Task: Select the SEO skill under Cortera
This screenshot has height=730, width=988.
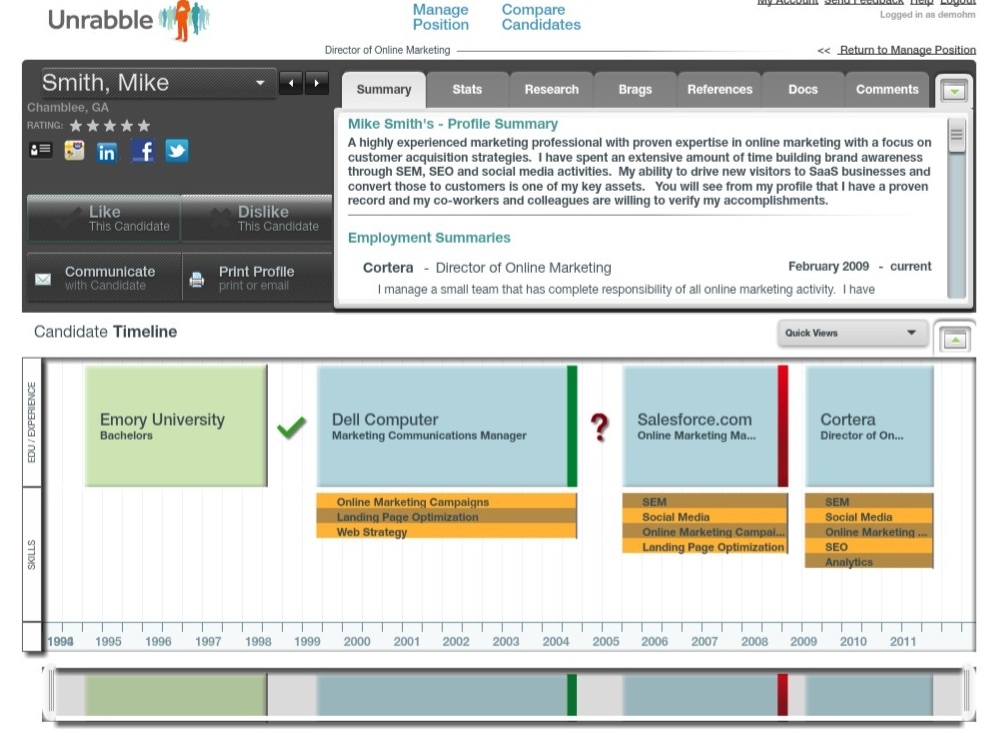Action: [x=869, y=547]
